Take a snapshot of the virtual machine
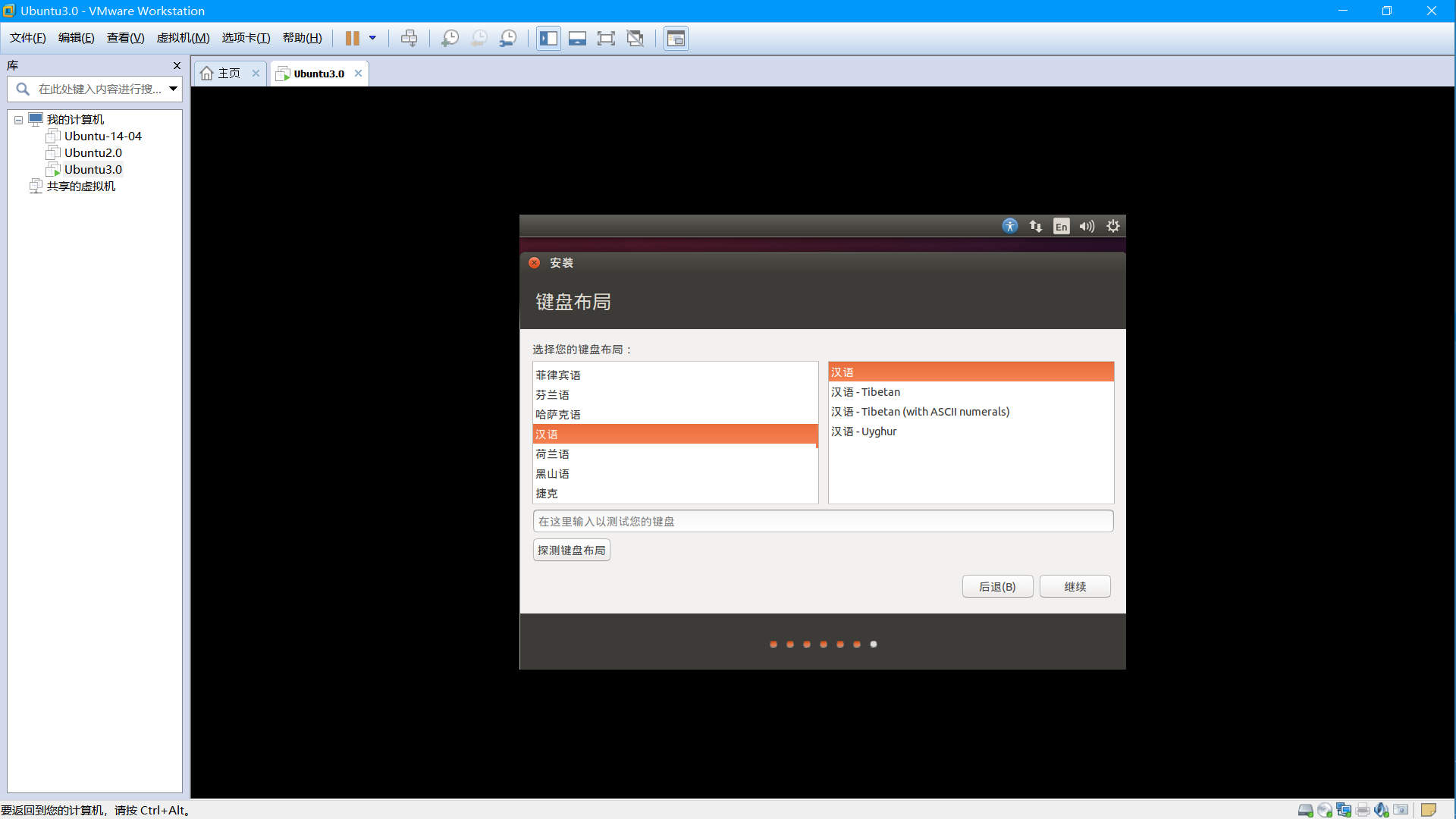This screenshot has width=1456, height=819. click(x=450, y=38)
